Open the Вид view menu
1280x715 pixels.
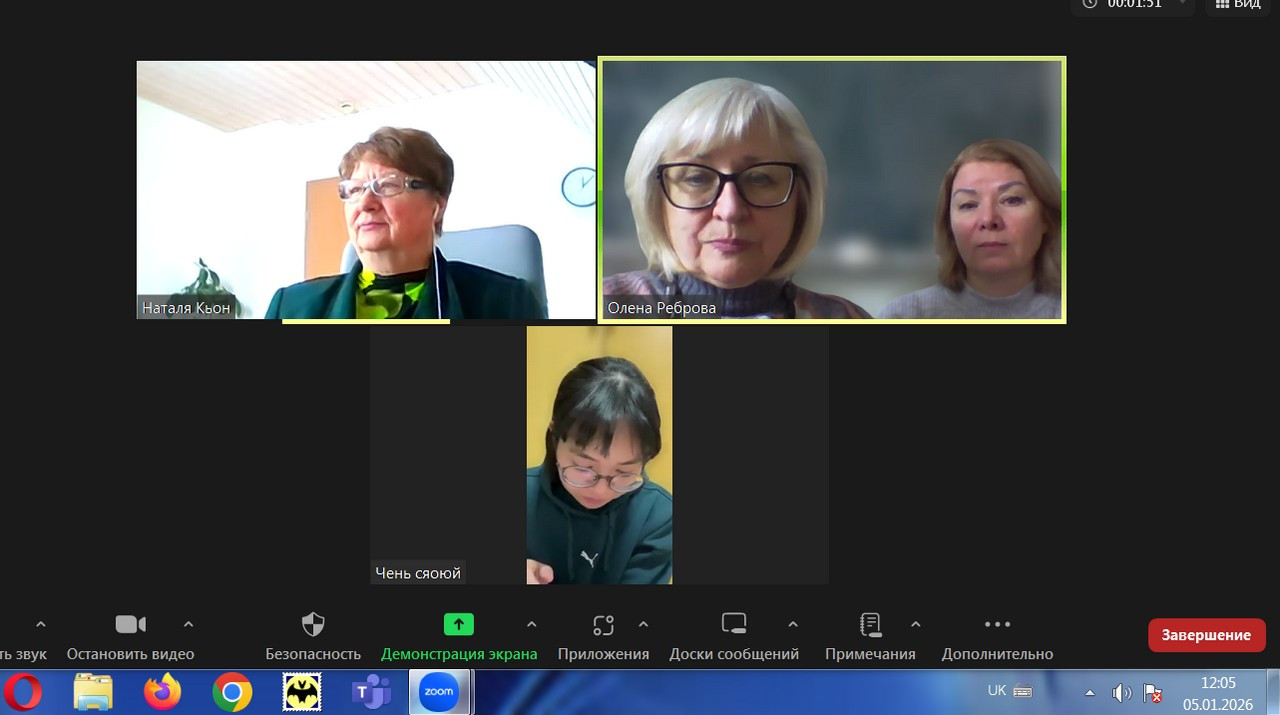click(1237, 5)
